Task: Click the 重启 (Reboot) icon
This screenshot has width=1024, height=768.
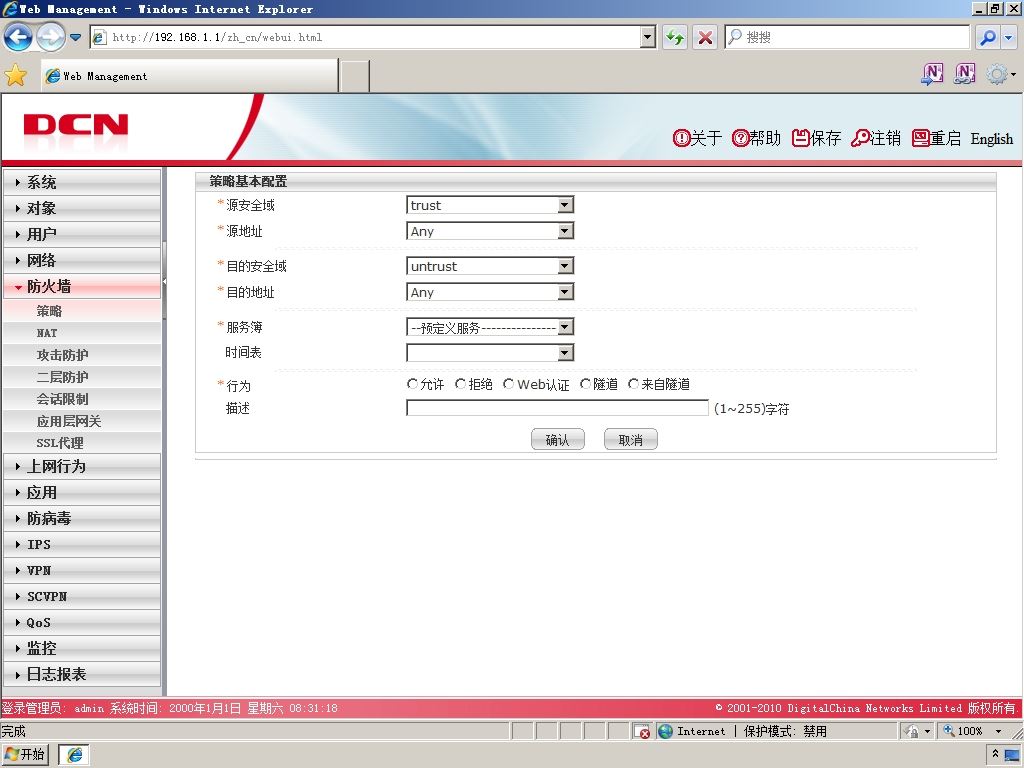Action: click(920, 138)
